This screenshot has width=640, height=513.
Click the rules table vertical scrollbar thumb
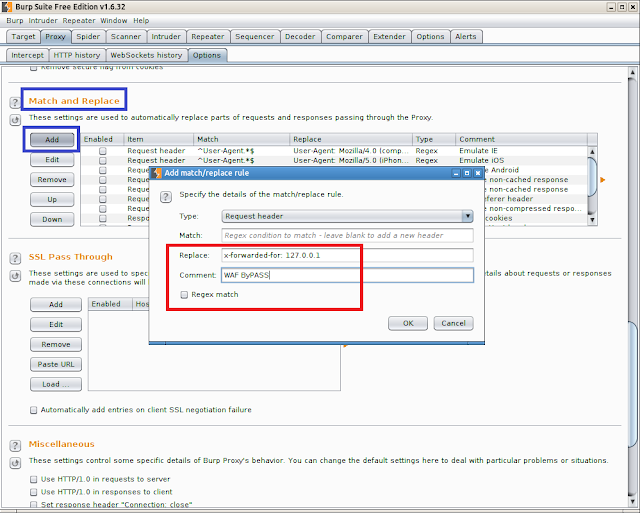(x=592, y=176)
